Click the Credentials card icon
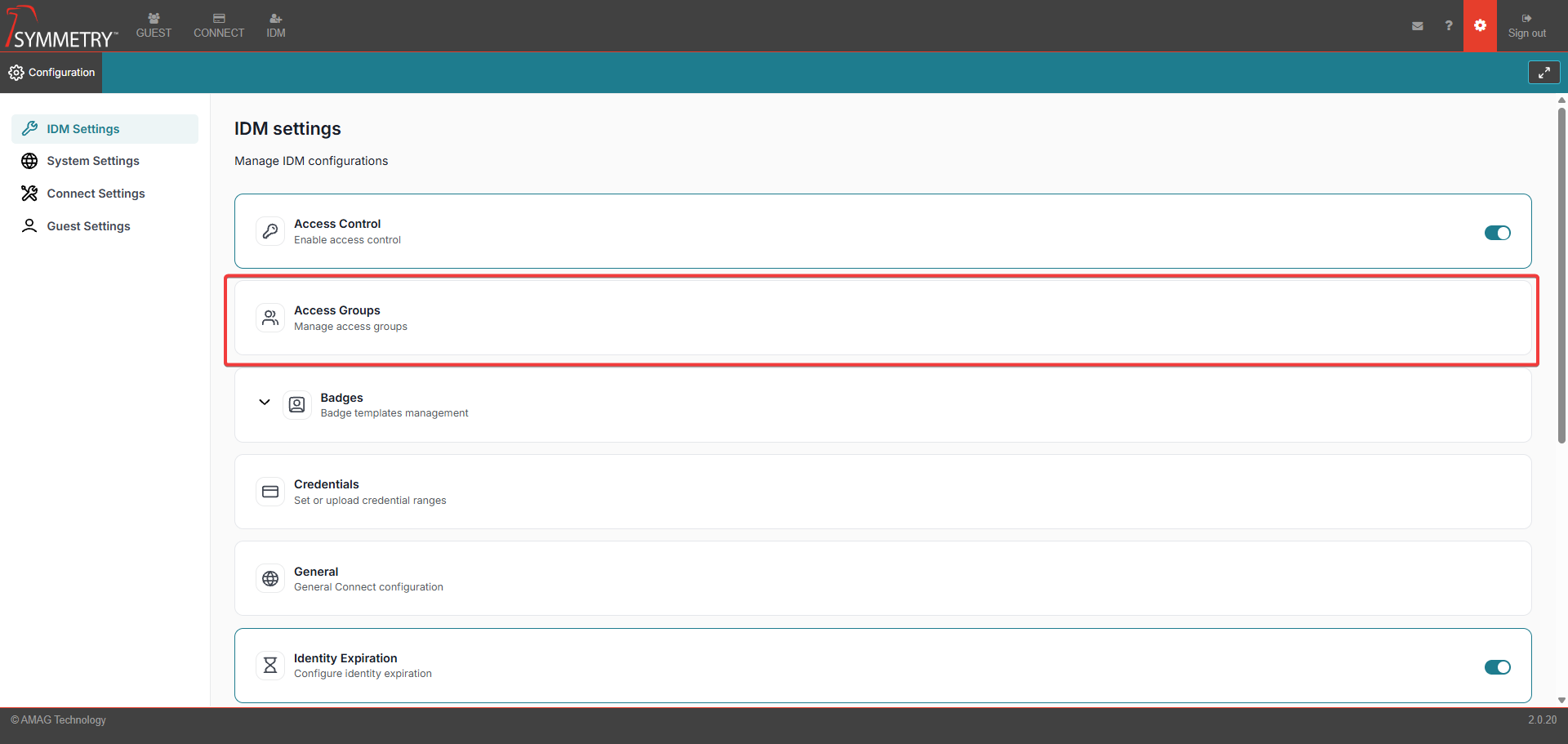Screen dimensions: 1568x744 (x=270, y=492)
